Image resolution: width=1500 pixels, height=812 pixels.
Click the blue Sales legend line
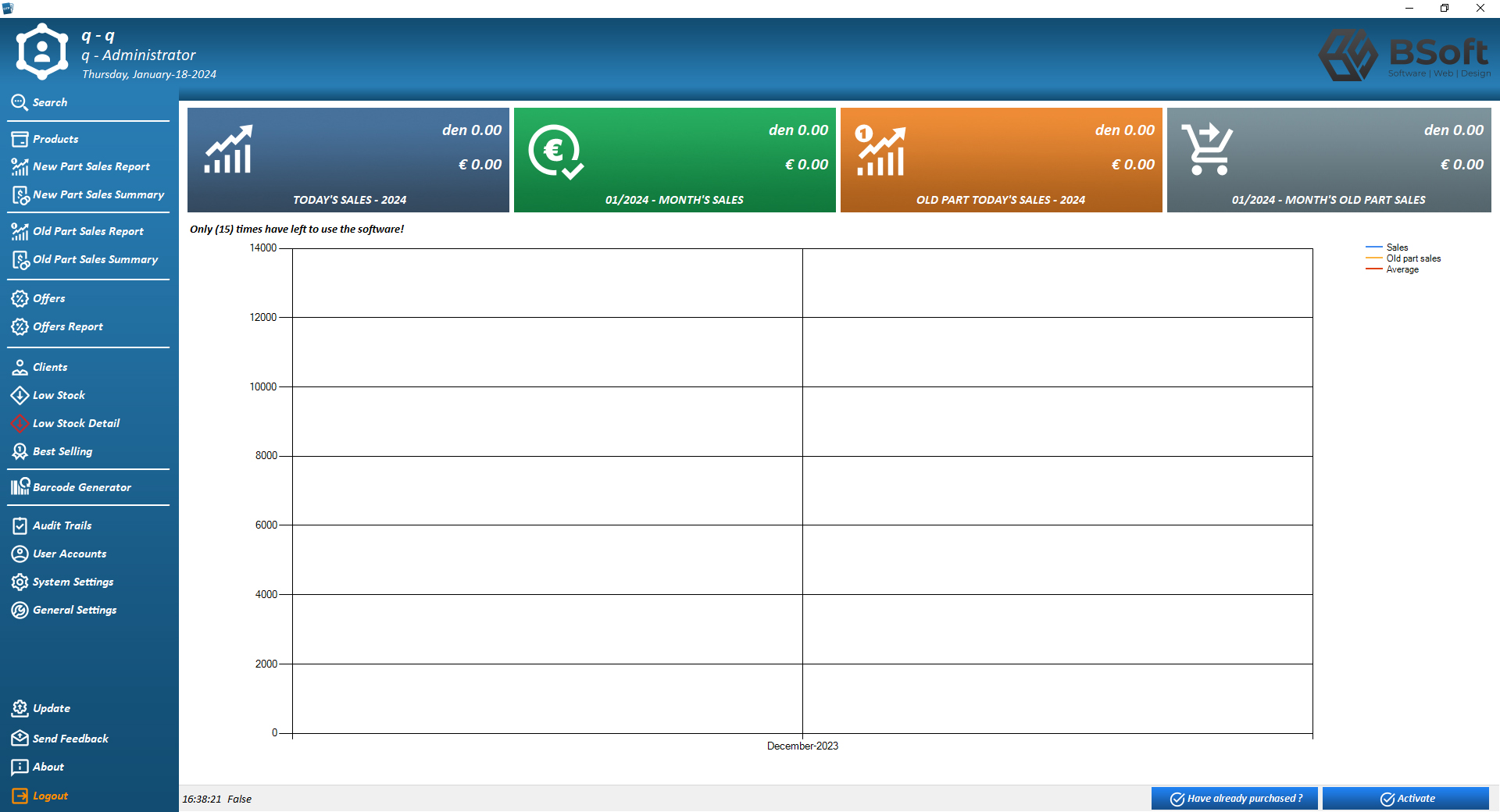click(1374, 248)
